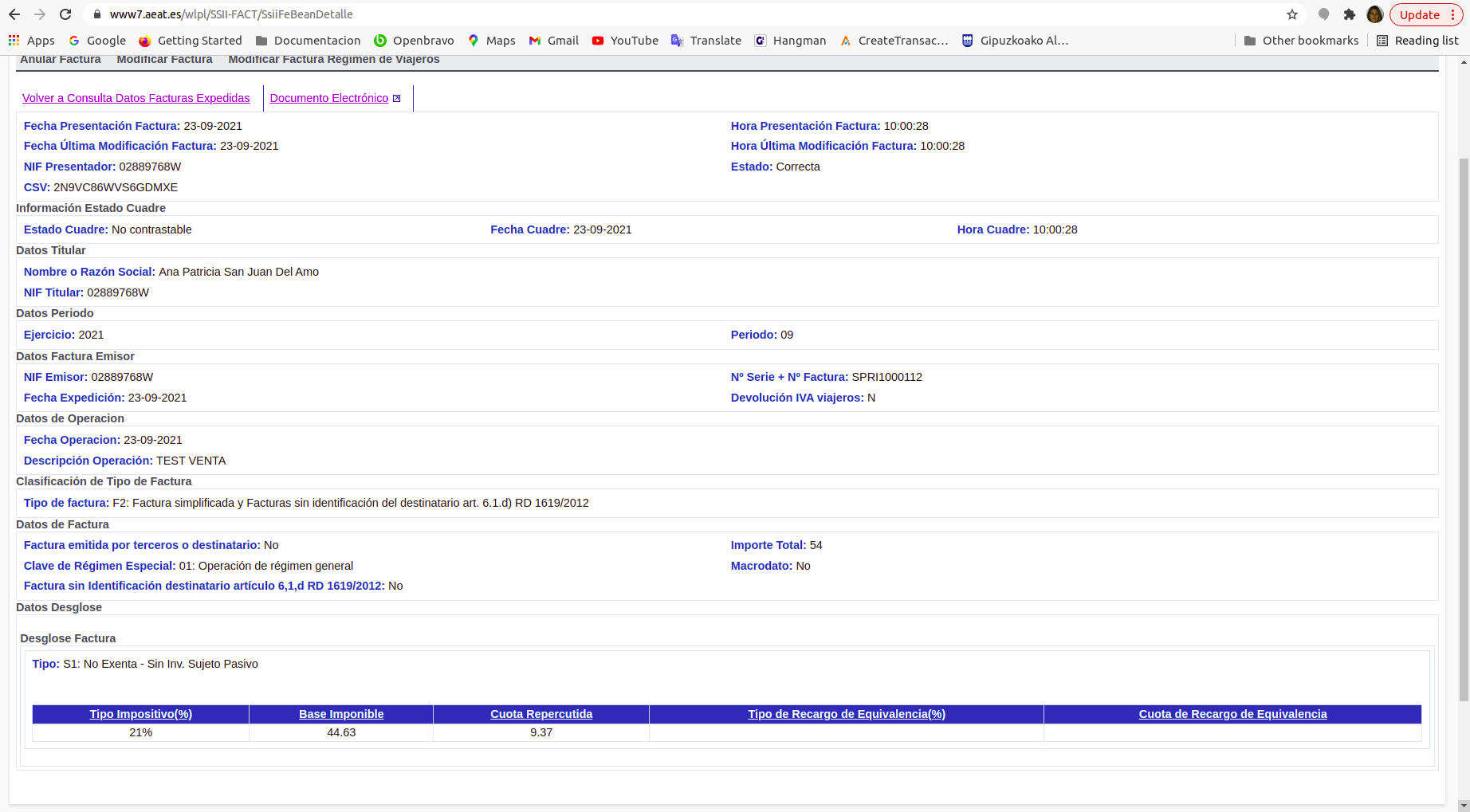
Task: Open the Translate bookmark
Action: [706, 41]
